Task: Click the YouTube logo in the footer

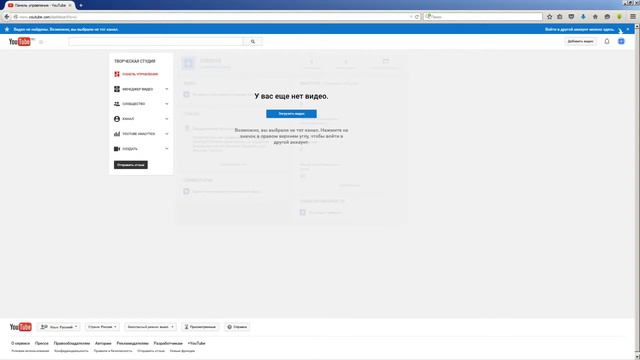Action: (x=20, y=327)
